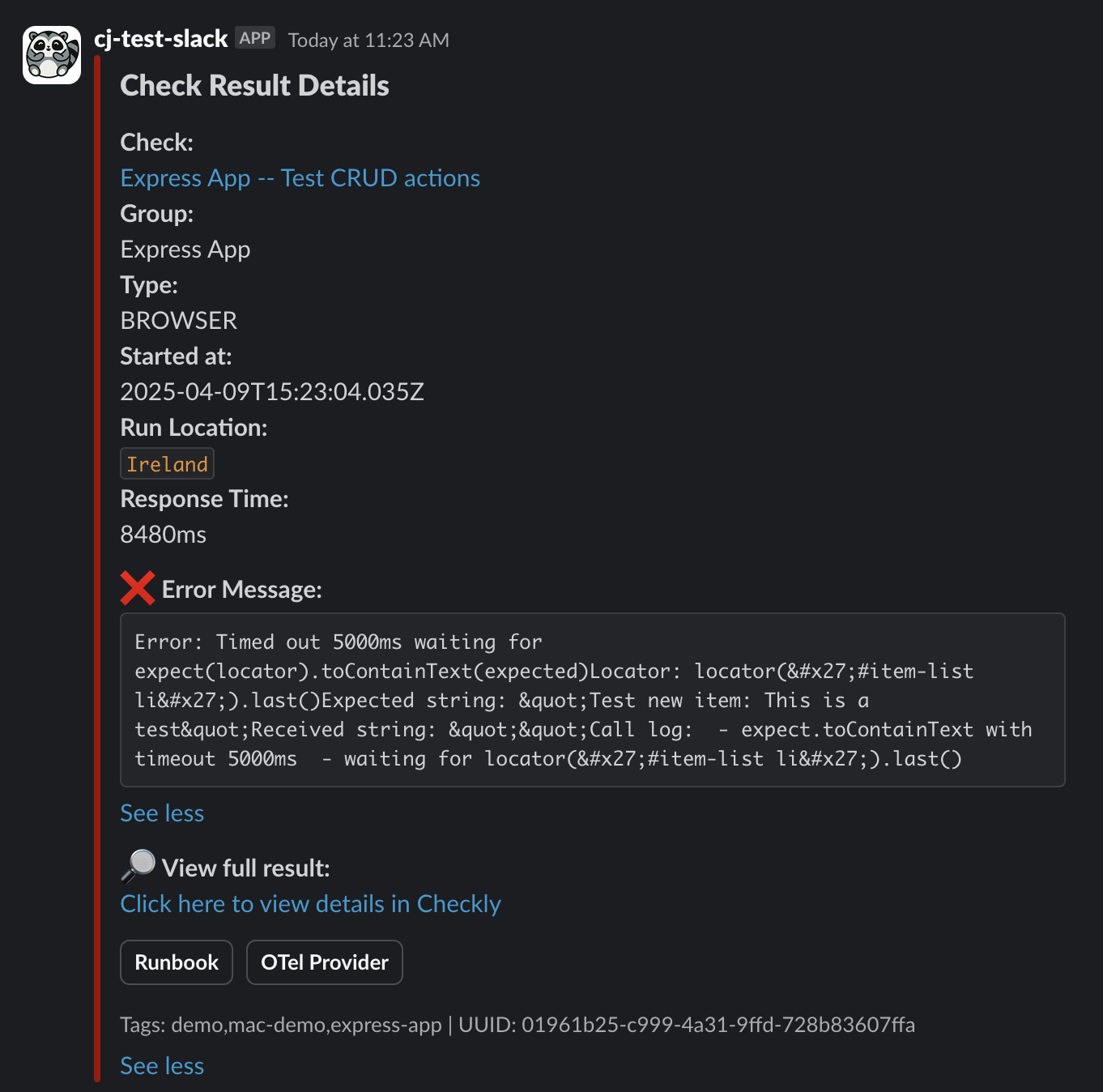
Task: Click the red X error emoji icon
Action: (138, 588)
